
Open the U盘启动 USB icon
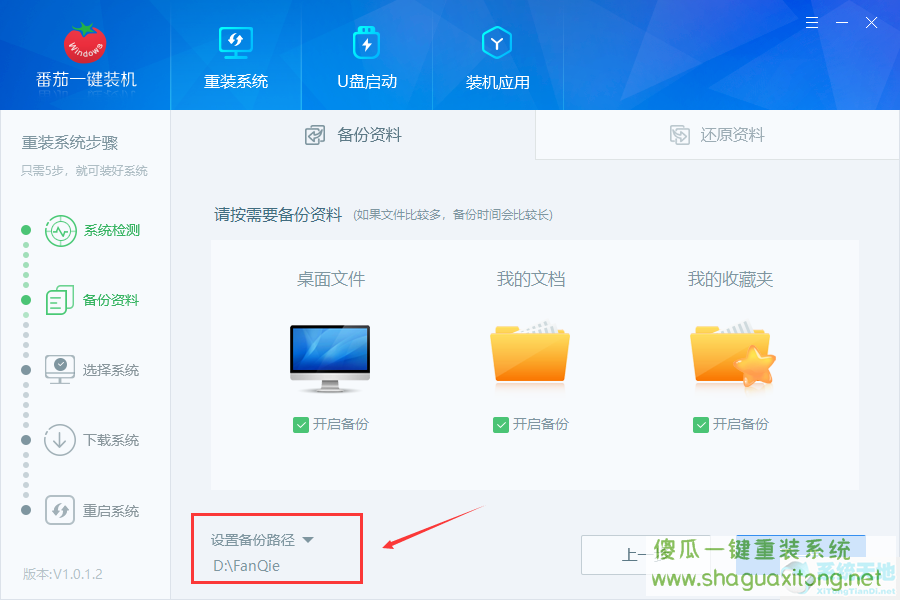pyautogui.click(x=367, y=42)
